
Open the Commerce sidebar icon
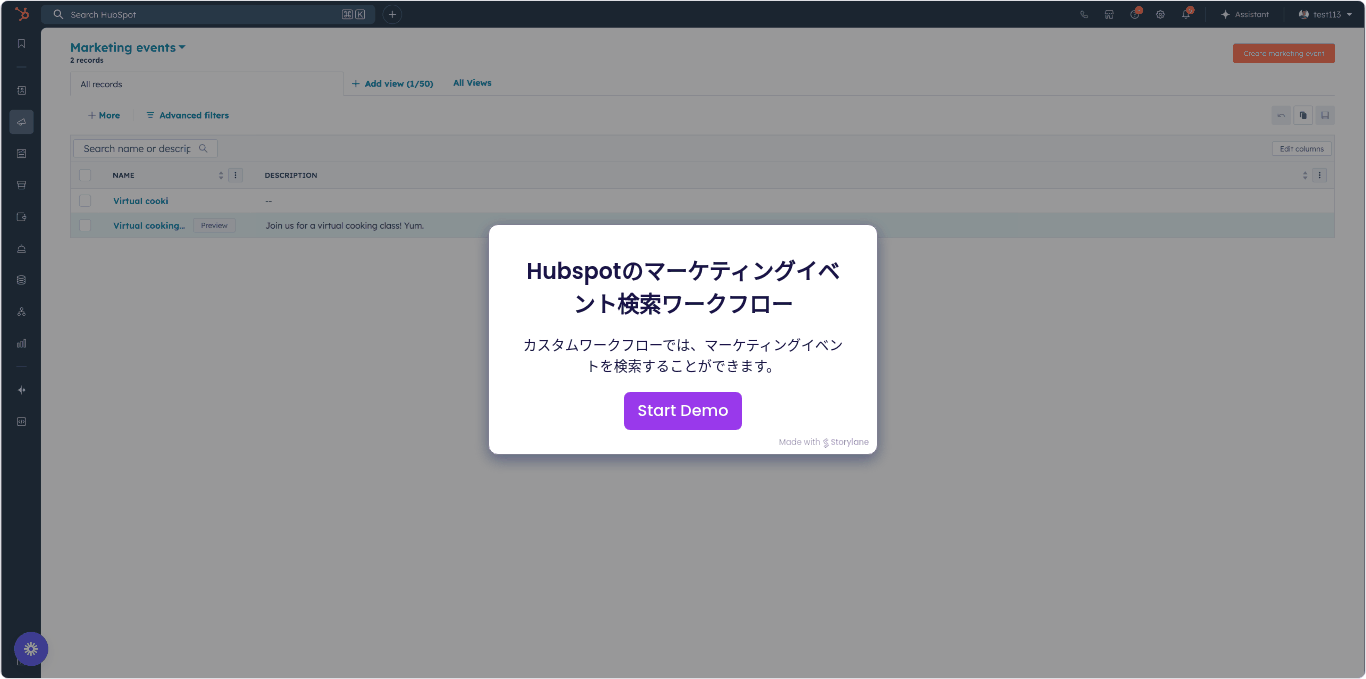pyautogui.click(x=21, y=185)
